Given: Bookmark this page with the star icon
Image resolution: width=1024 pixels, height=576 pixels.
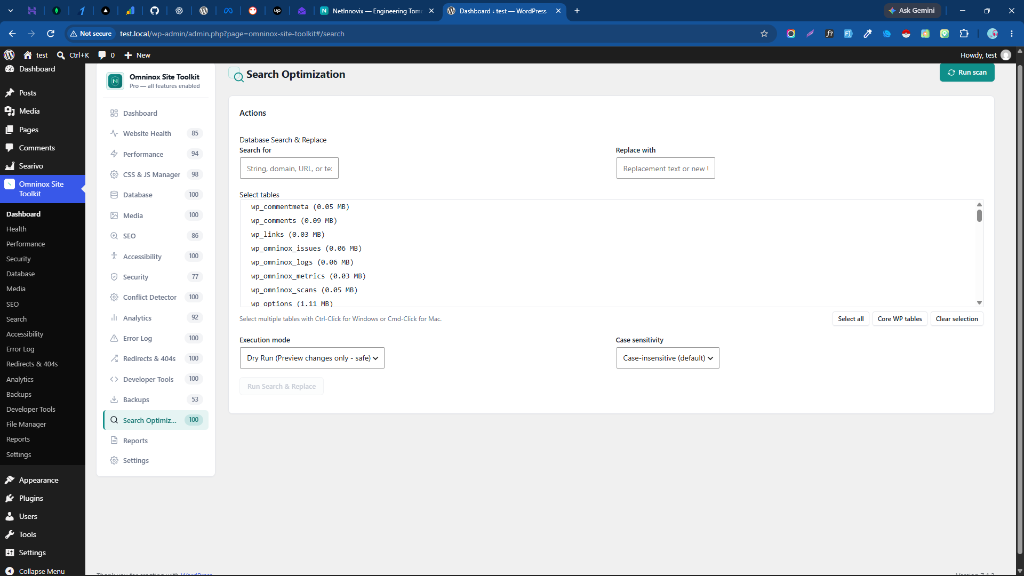Looking at the screenshot, I should 764,33.
